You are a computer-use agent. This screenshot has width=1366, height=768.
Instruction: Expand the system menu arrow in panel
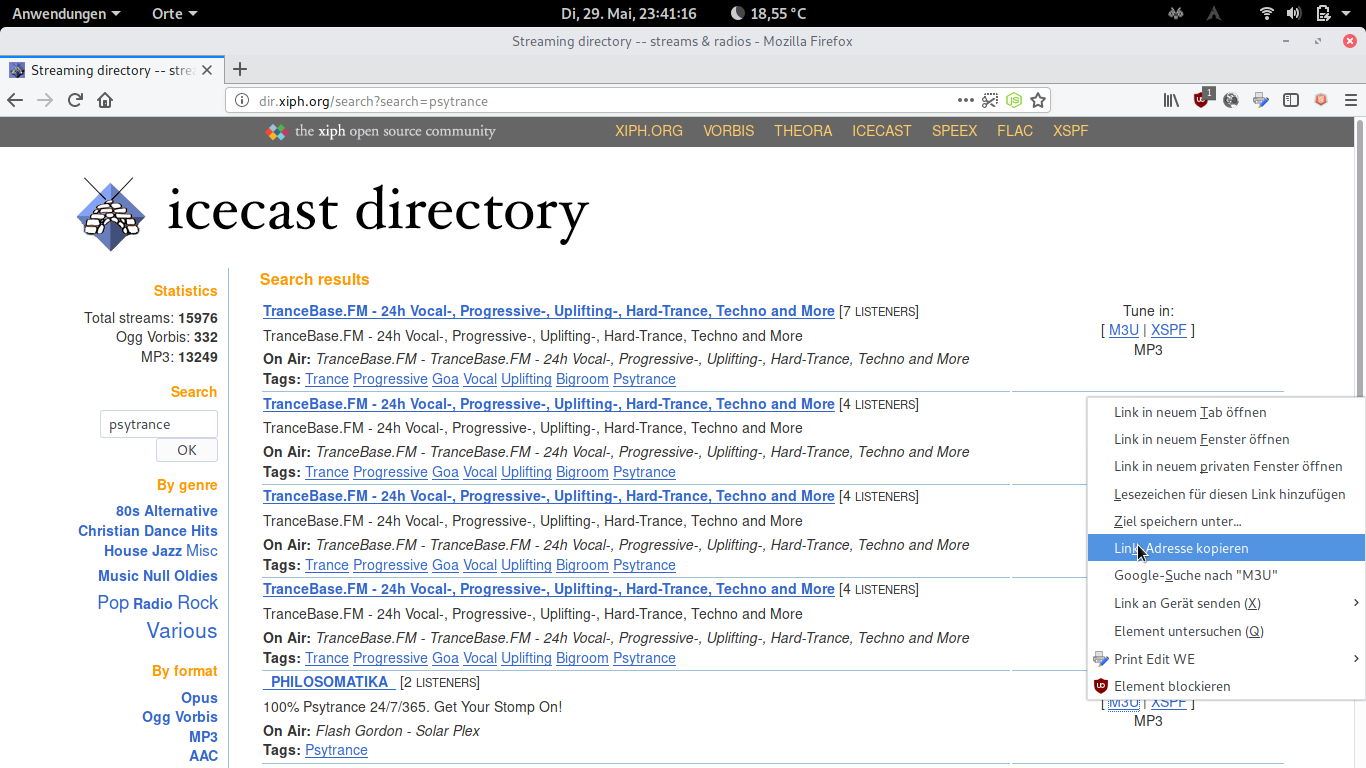(x=1348, y=14)
